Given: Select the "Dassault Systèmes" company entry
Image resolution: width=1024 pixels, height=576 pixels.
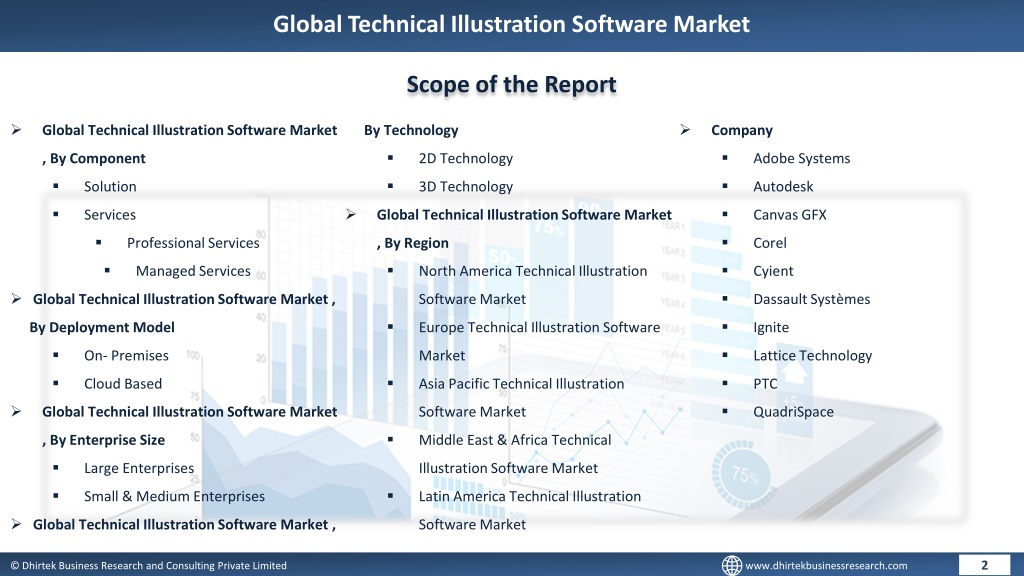Looking at the screenshot, I should 812,299.
